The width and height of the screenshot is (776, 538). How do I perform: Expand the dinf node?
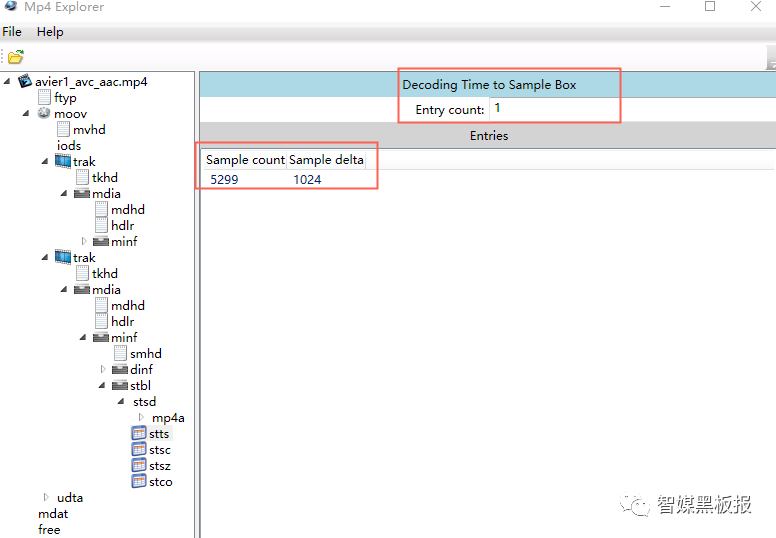[x=103, y=369]
